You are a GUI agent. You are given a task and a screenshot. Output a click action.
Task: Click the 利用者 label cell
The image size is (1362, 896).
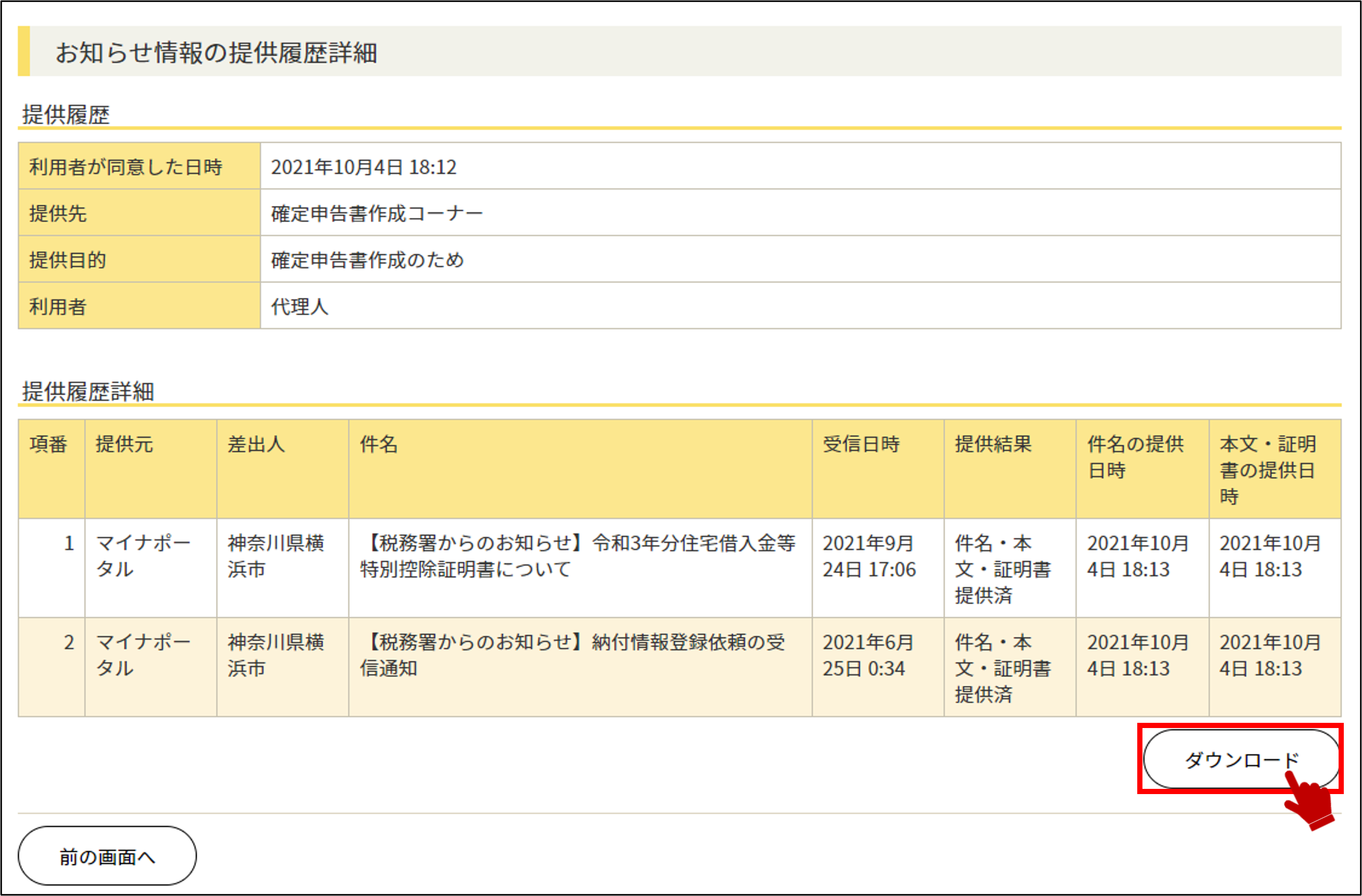[x=139, y=306]
